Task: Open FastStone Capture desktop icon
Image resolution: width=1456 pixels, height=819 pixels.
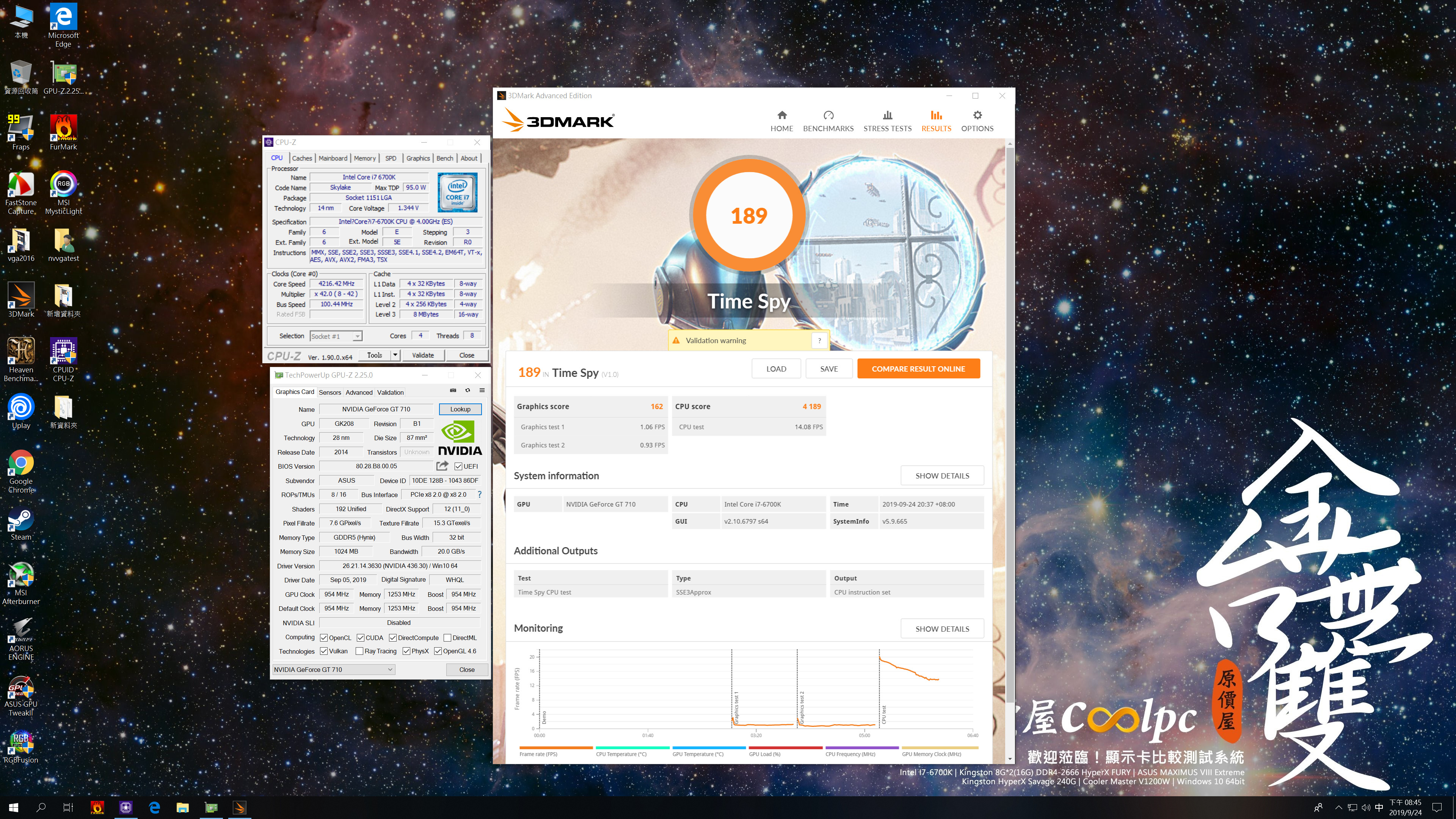Action: pos(21,193)
